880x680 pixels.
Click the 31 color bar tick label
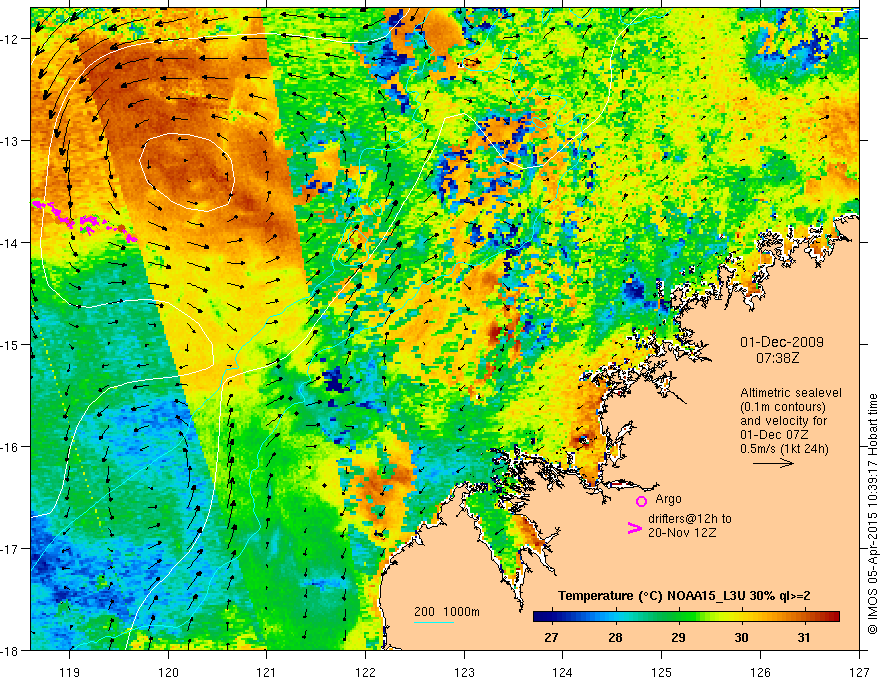(x=804, y=637)
